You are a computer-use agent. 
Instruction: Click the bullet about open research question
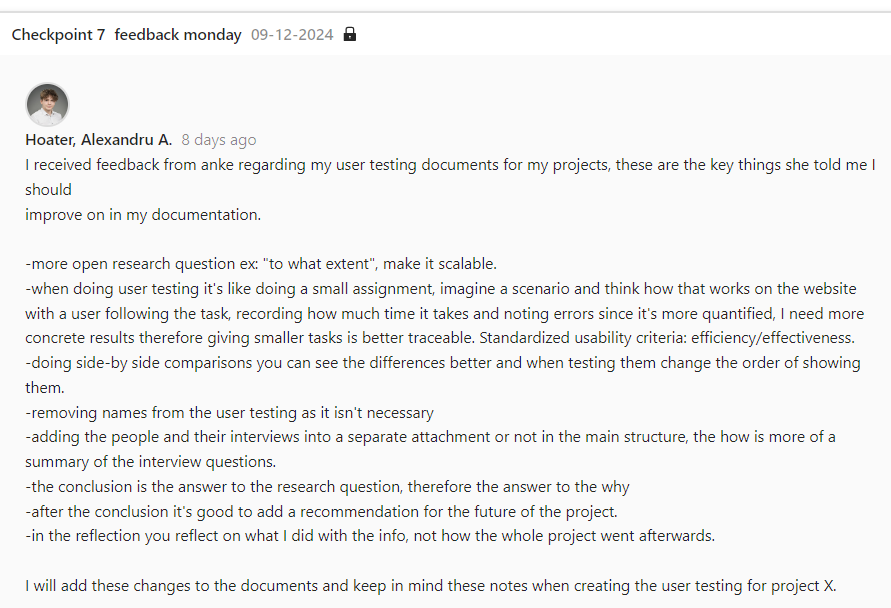click(x=261, y=264)
